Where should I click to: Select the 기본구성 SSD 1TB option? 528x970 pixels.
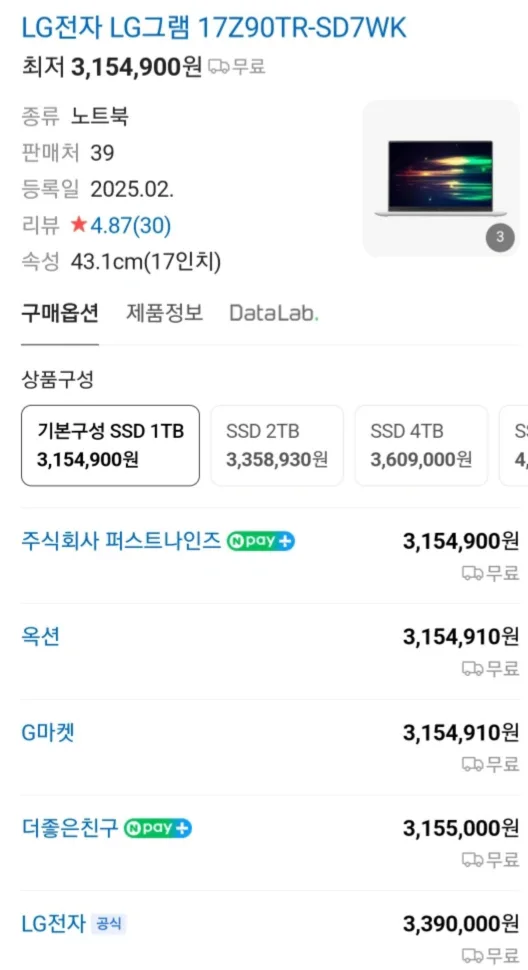coord(111,445)
